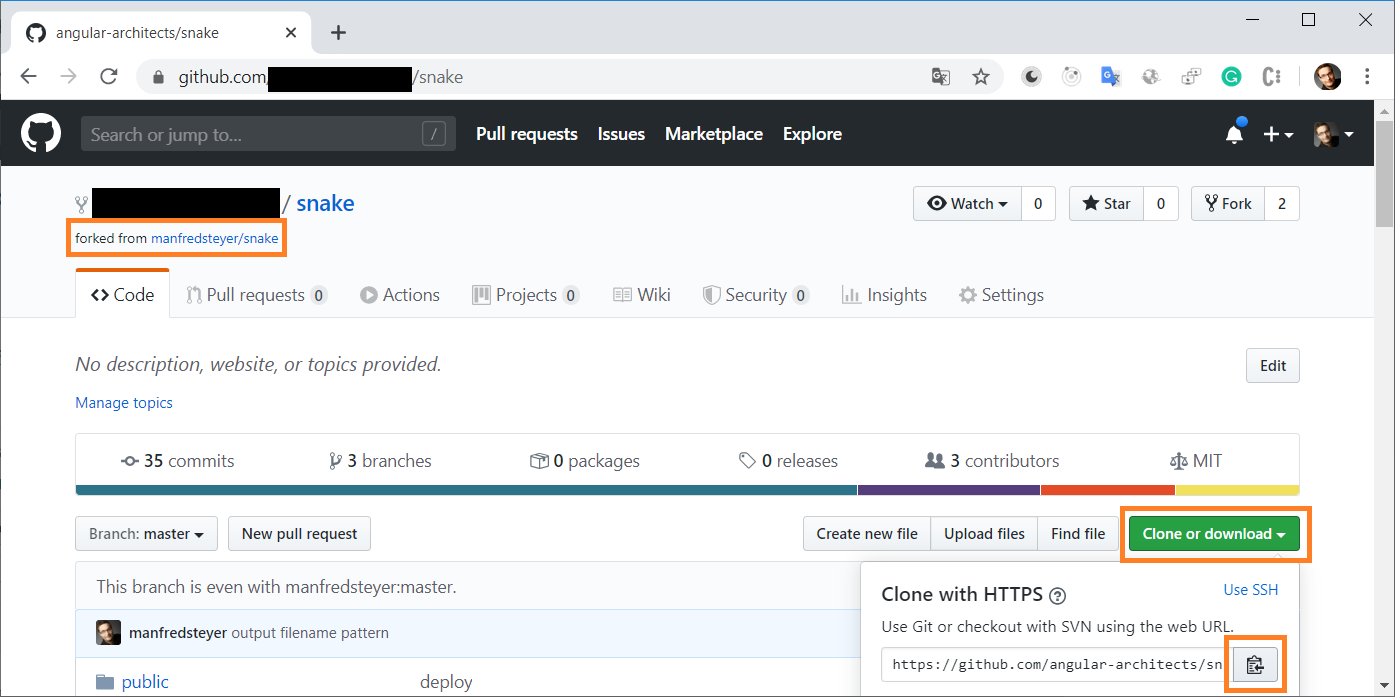
Task: Click the watchers count 0
Action: (x=1038, y=204)
